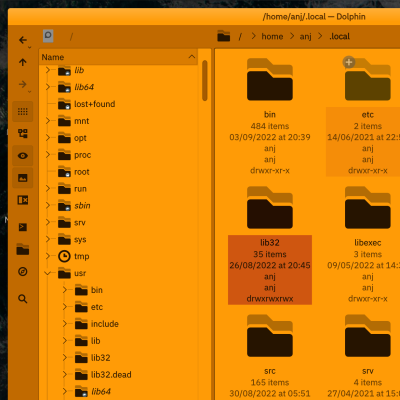Click the Name column header
This screenshot has width=400, height=400.
pyautogui.click(x=118, y=57)
